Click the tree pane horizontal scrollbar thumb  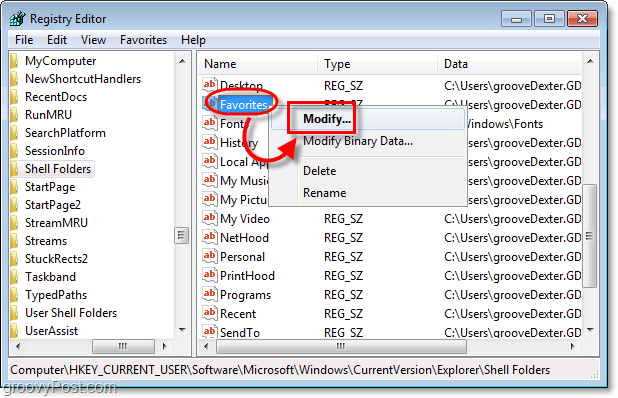[x=123, y=346]
